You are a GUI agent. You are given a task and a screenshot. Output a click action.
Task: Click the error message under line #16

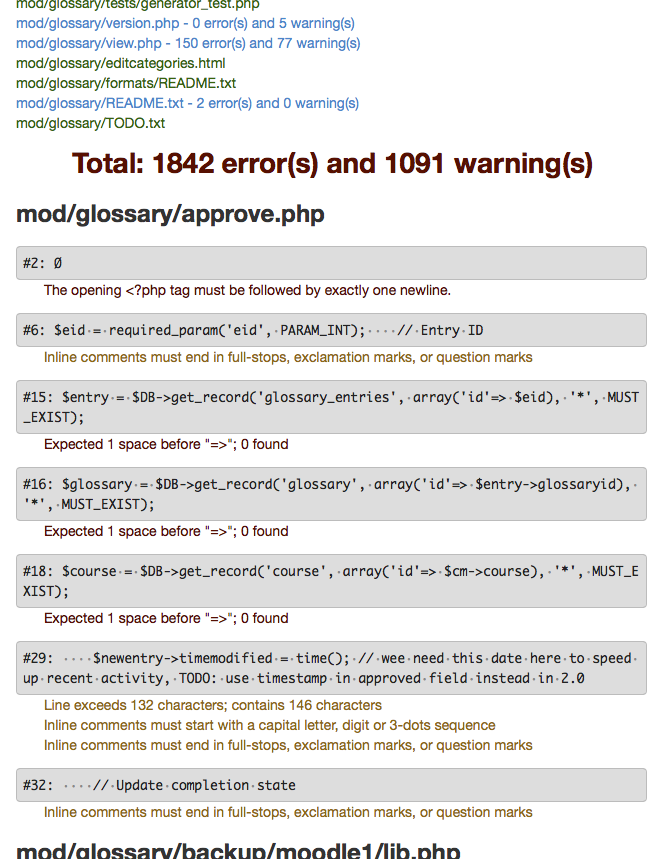coord(166,531)
